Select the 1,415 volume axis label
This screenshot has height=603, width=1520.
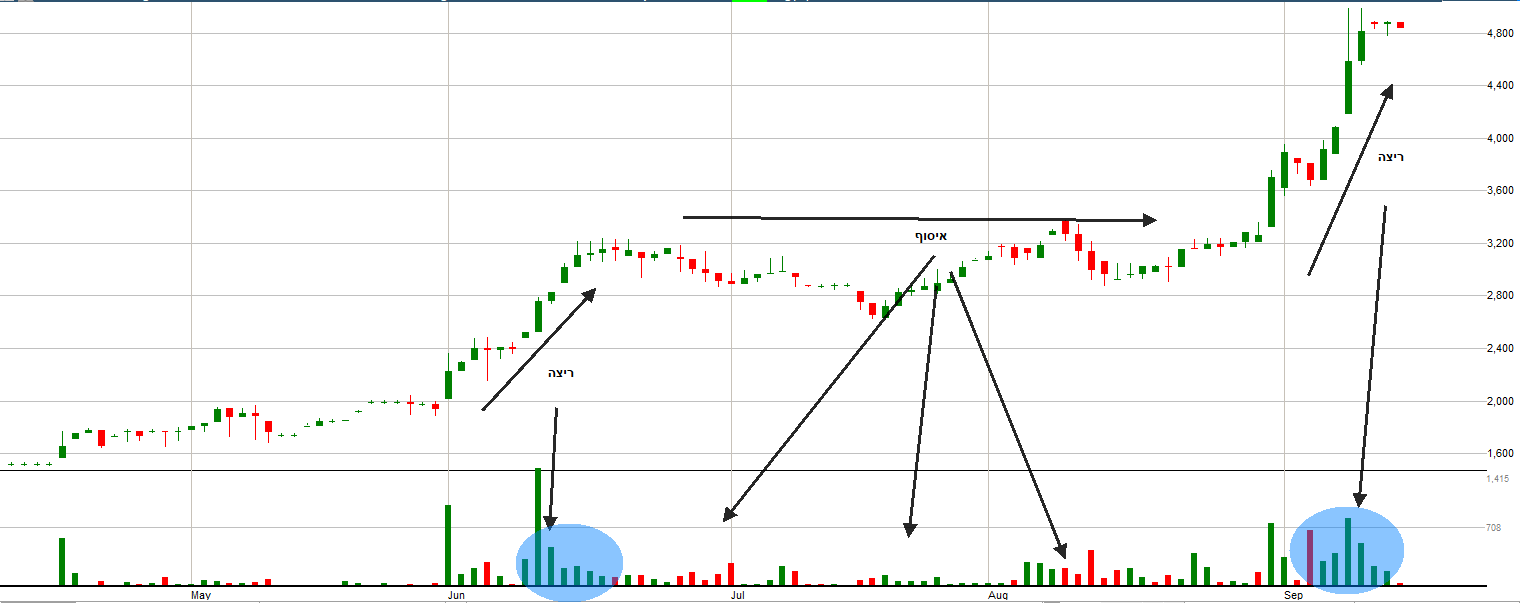coord(1500,479)
